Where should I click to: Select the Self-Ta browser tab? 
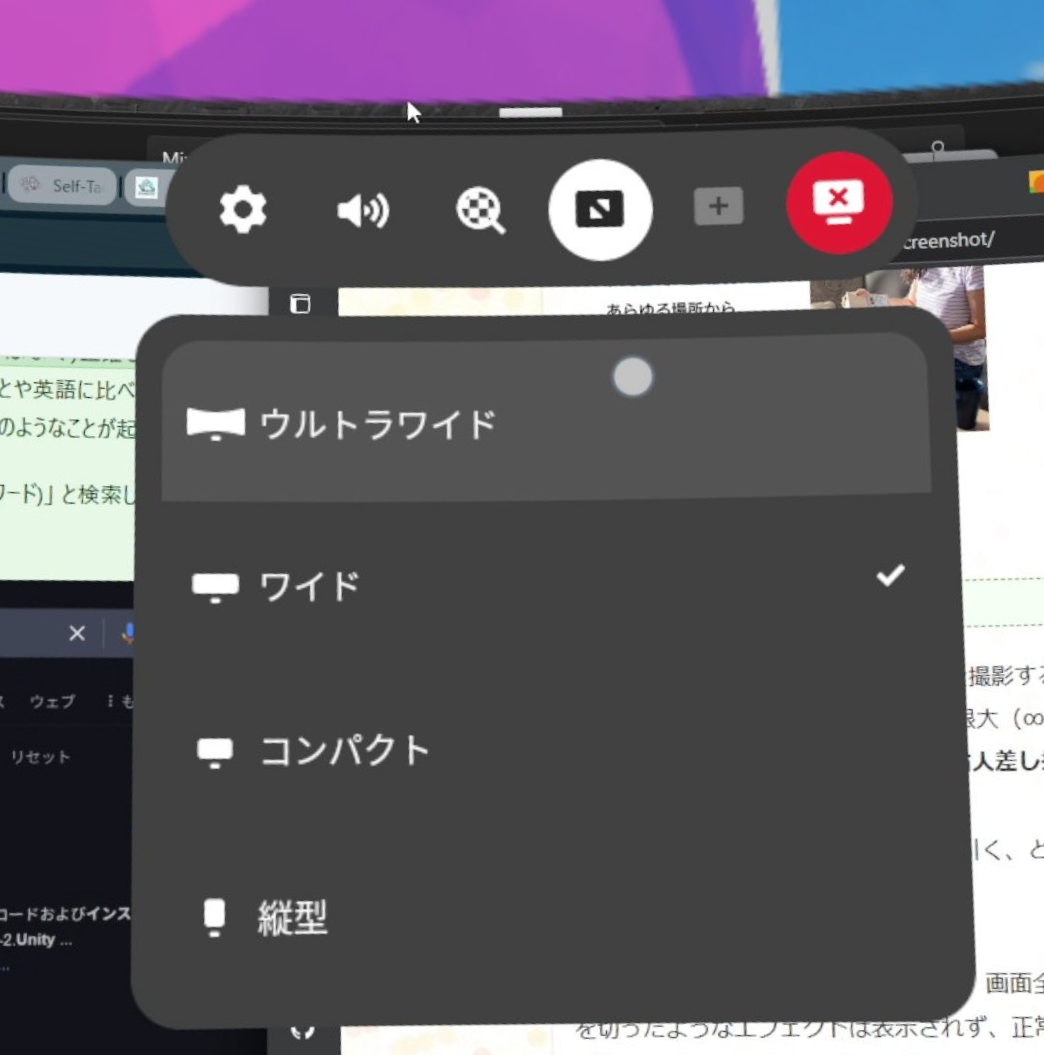(x=62, y=187)
